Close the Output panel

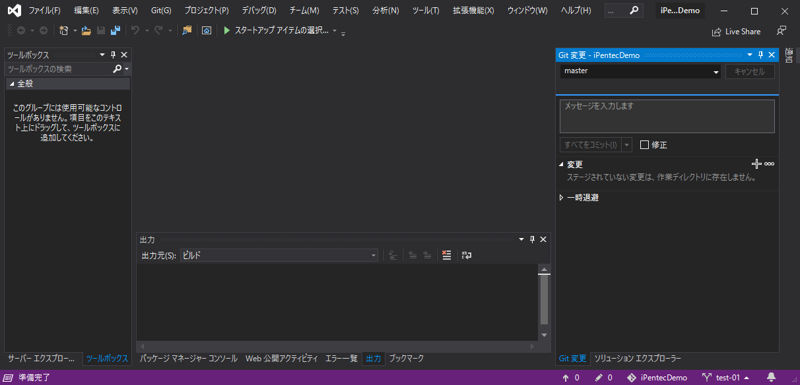pos(543,240)
